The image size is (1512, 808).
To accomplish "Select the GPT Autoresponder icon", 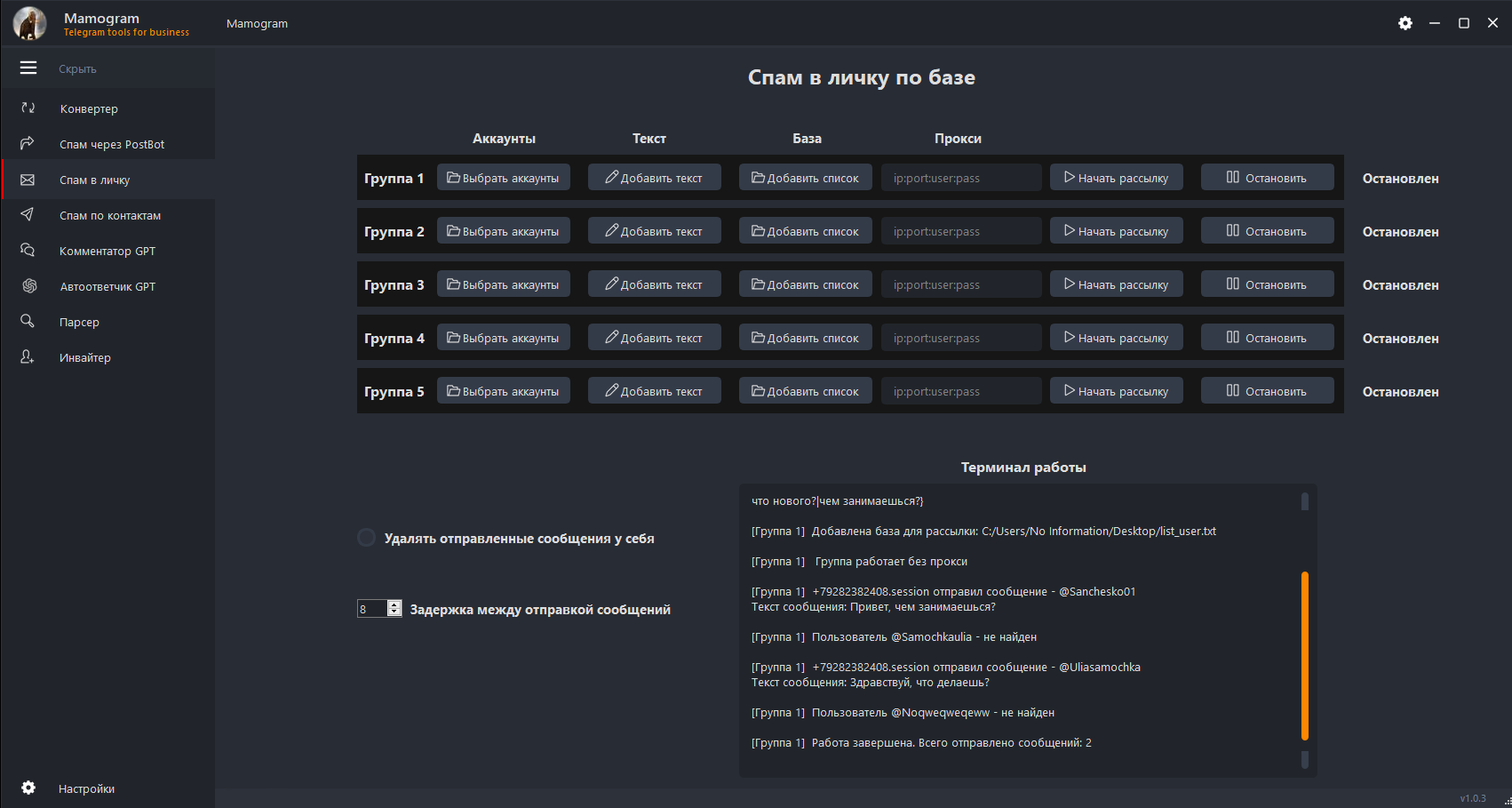I will pos(29,285).
